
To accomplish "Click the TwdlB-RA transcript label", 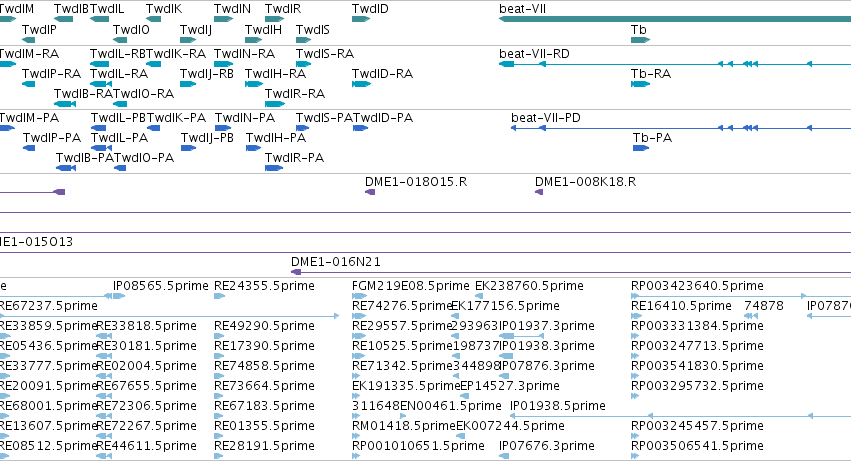I will pyautogui.click(x=84, y=93).
